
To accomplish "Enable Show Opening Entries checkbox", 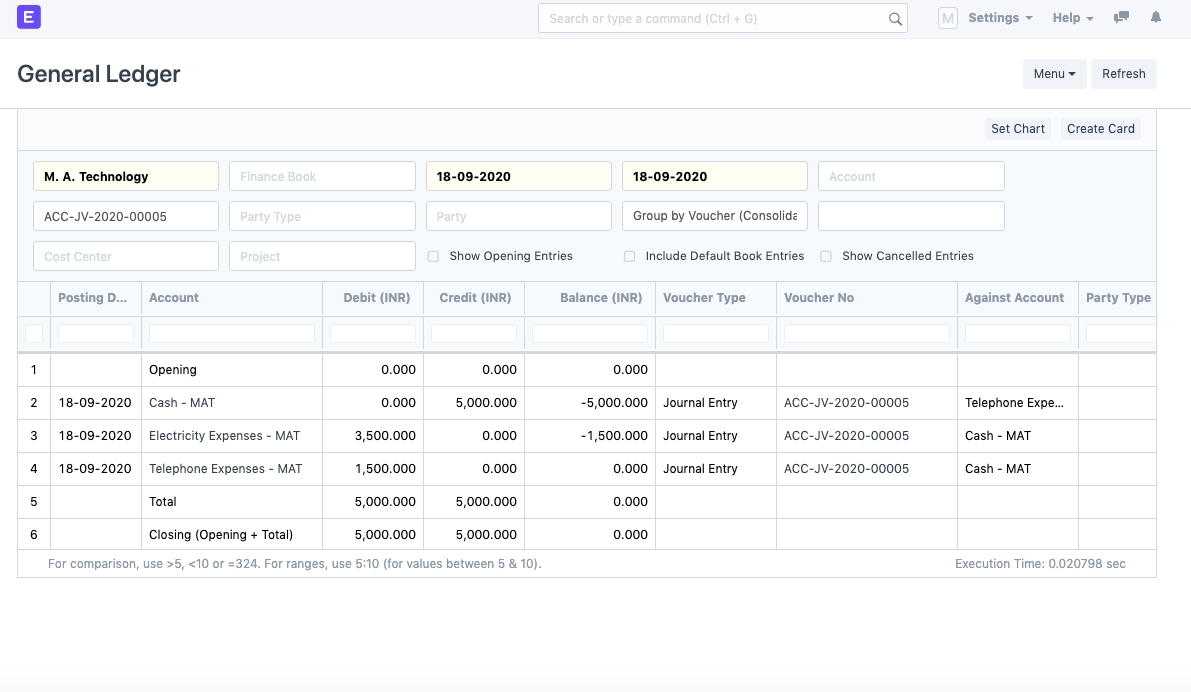I will click(x=433, y=256).
